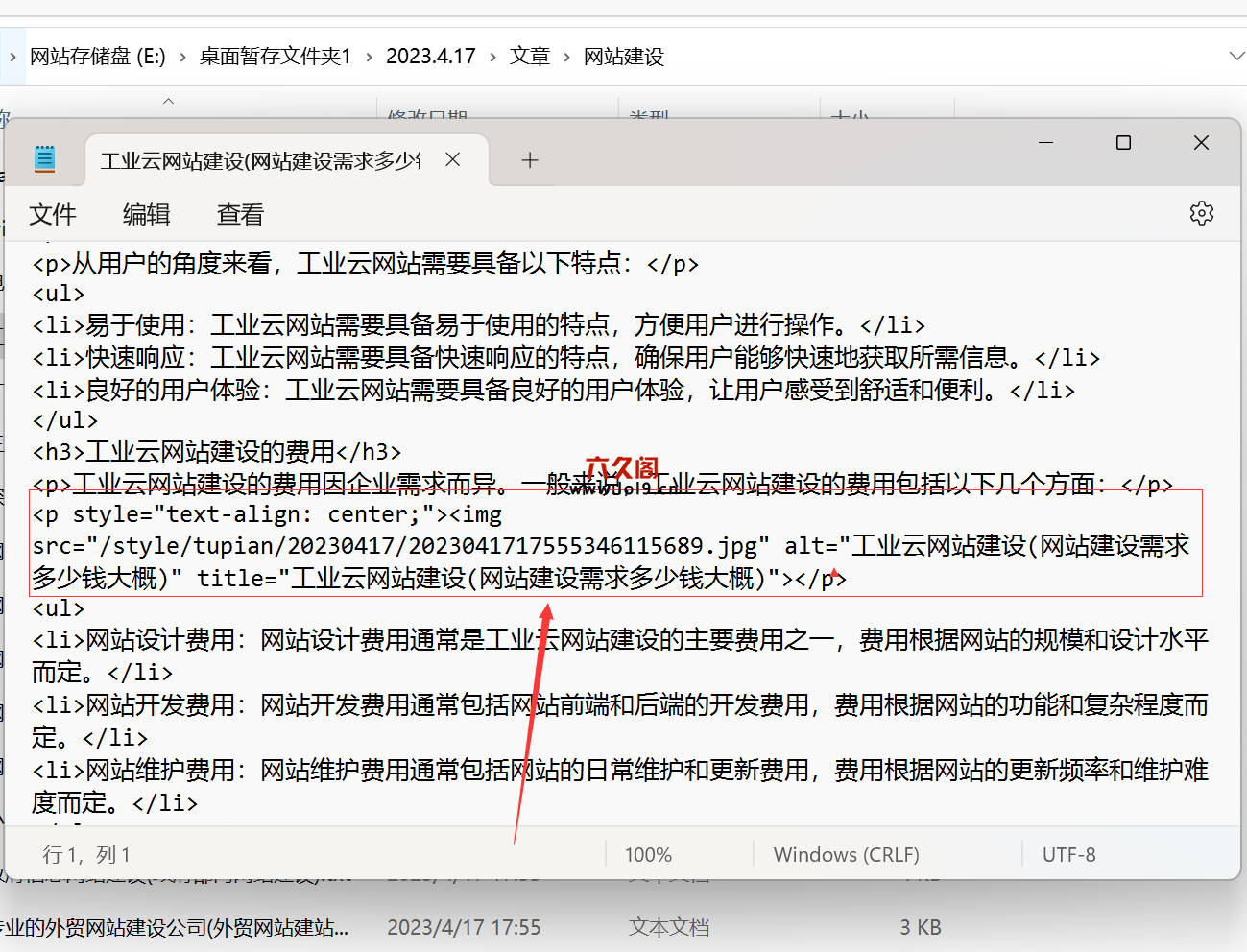Click zoom level 100% in status bar
1247x952 pixels.
click(648, 854)
